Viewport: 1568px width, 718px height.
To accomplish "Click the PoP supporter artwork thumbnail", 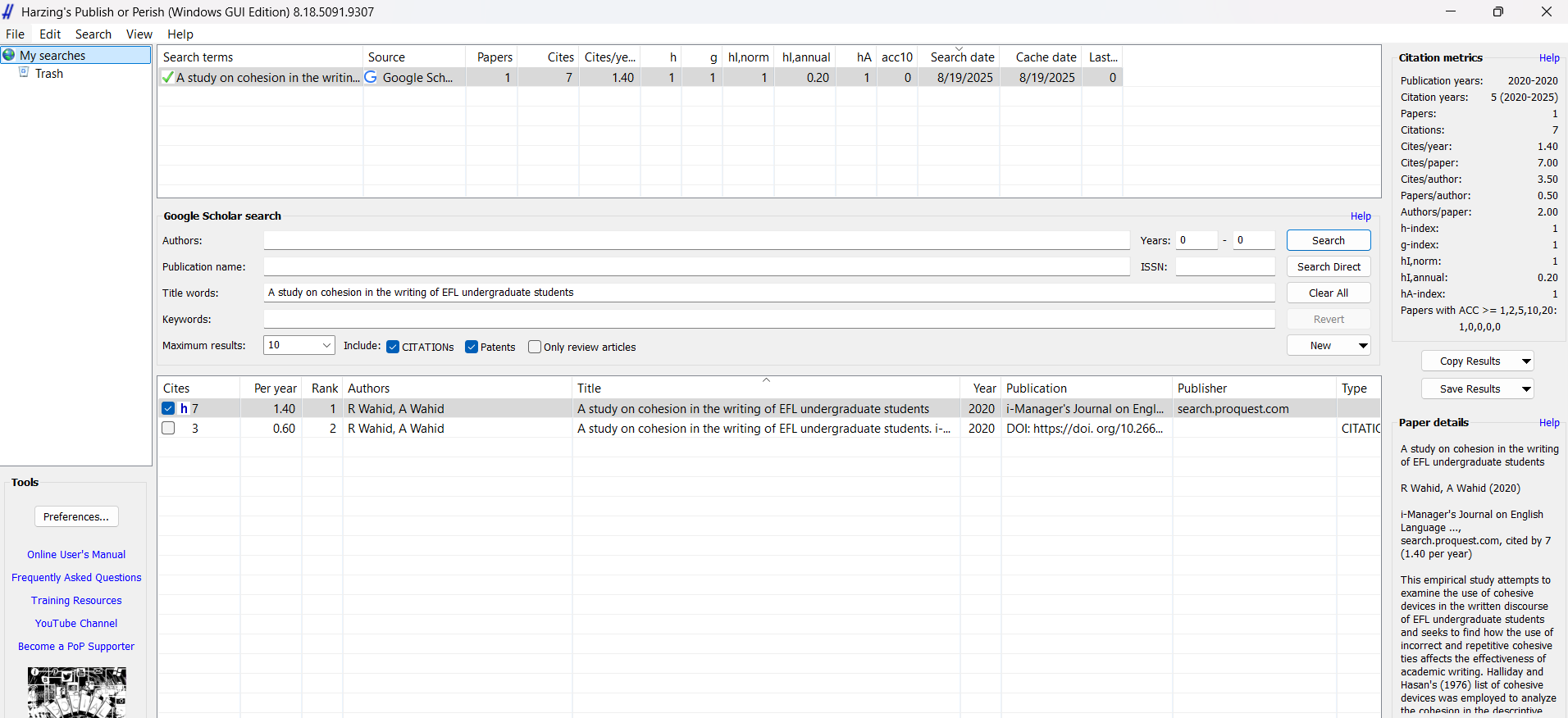I will [76, 693].
